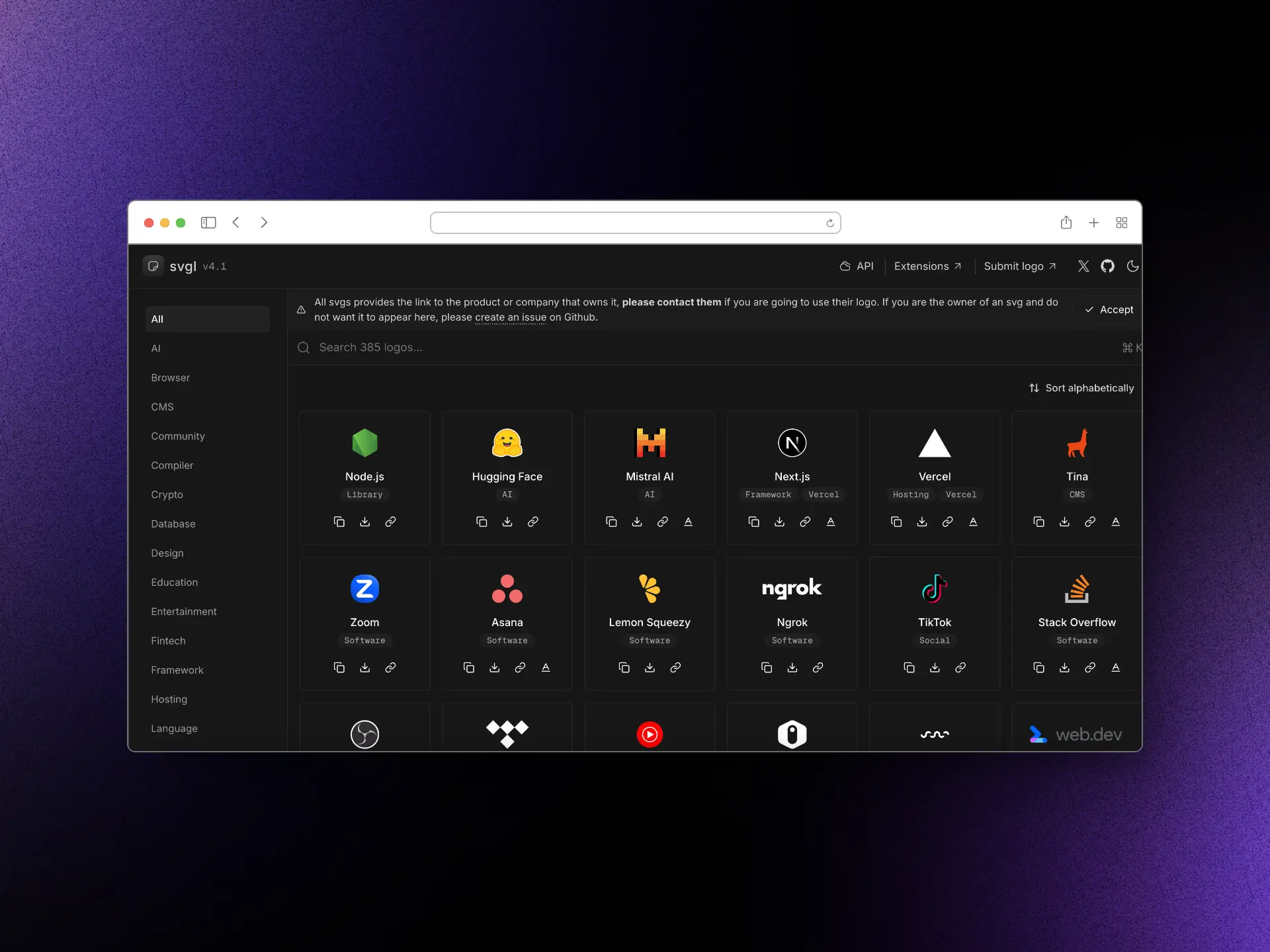Viewport: 1270px width, 952px height.
Task: Accept the logo usage notice
Action: point(1109,309)
